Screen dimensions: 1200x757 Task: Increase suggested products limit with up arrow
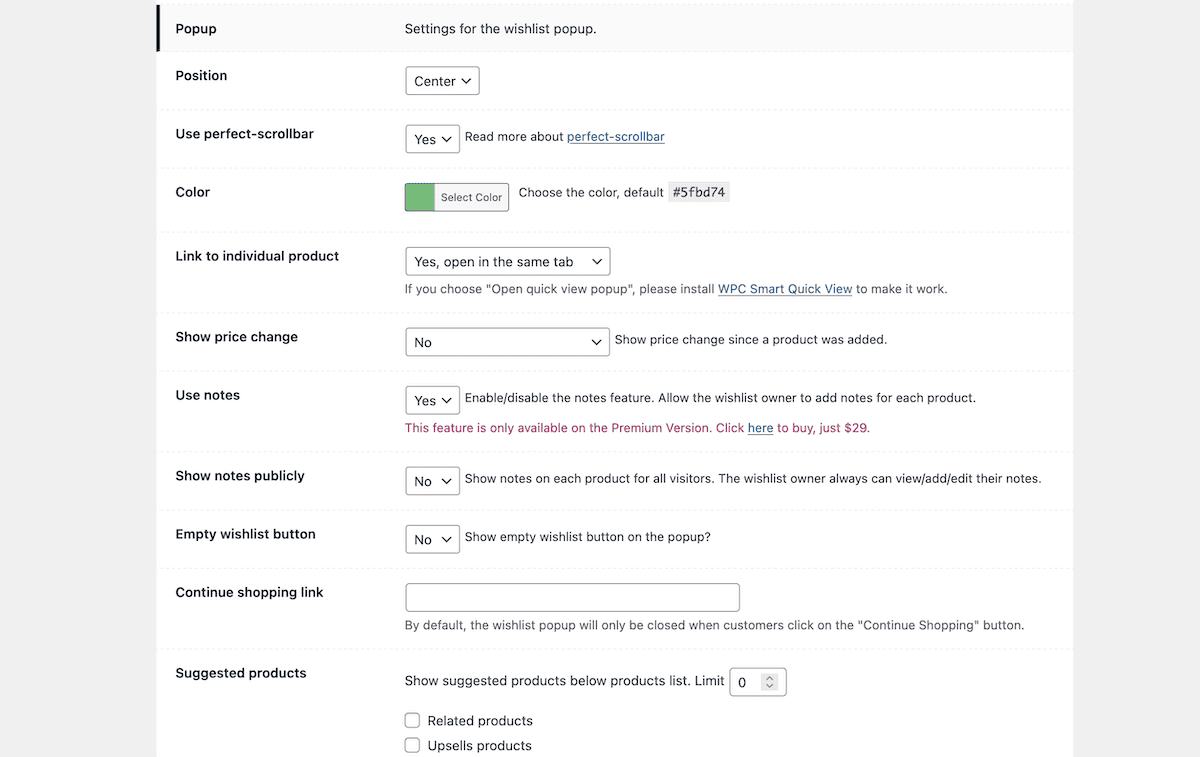[x=769, y=678]
